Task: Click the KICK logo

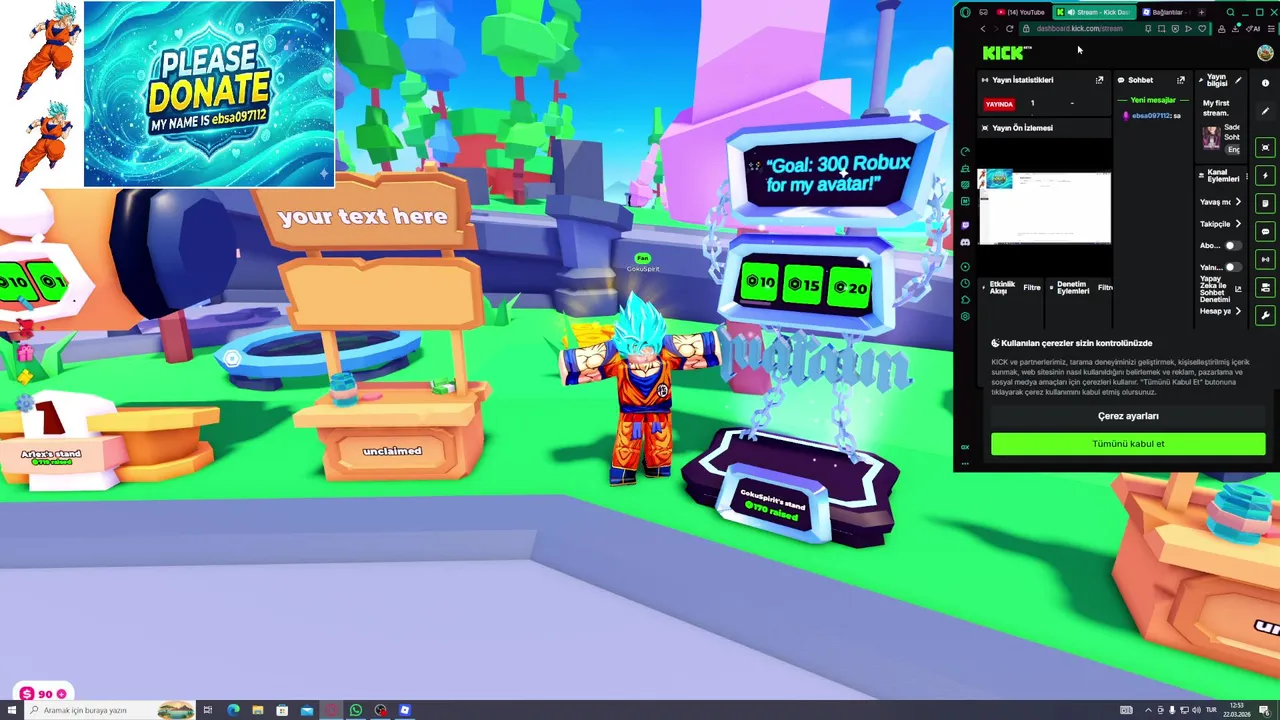Action: point(1004,52)
